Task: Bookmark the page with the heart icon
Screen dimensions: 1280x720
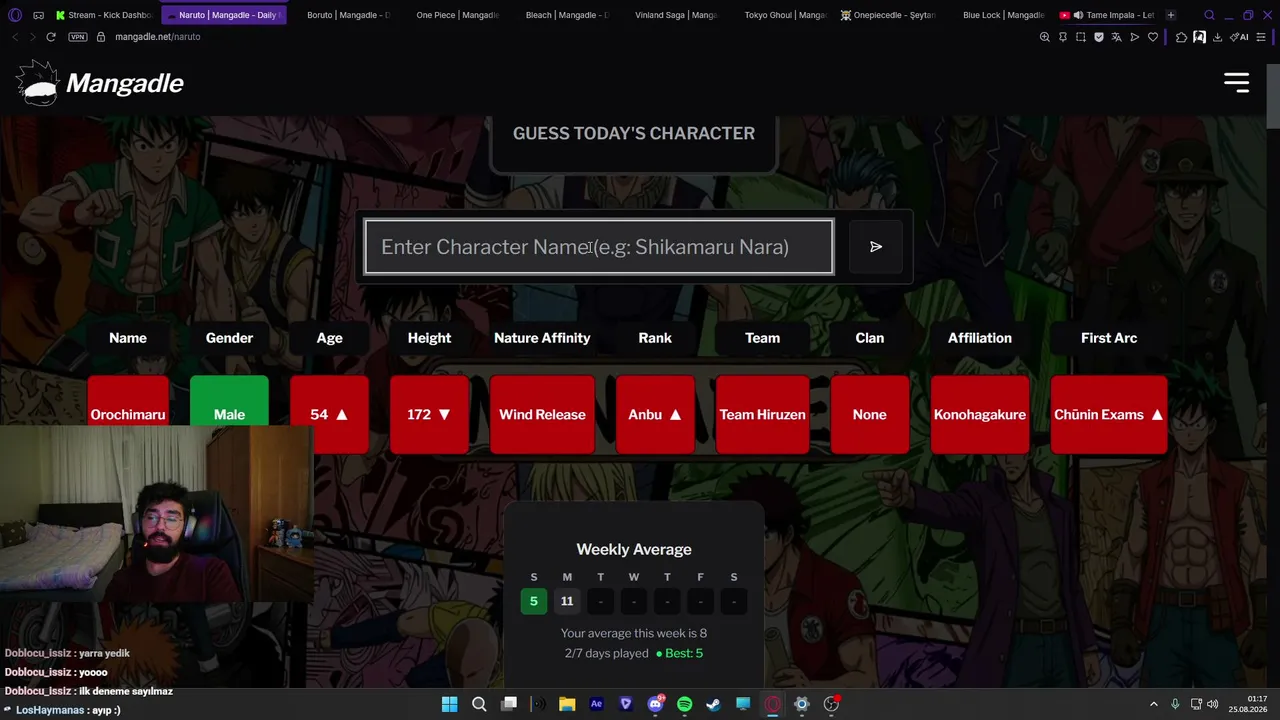Action: tap(1153, 37)
